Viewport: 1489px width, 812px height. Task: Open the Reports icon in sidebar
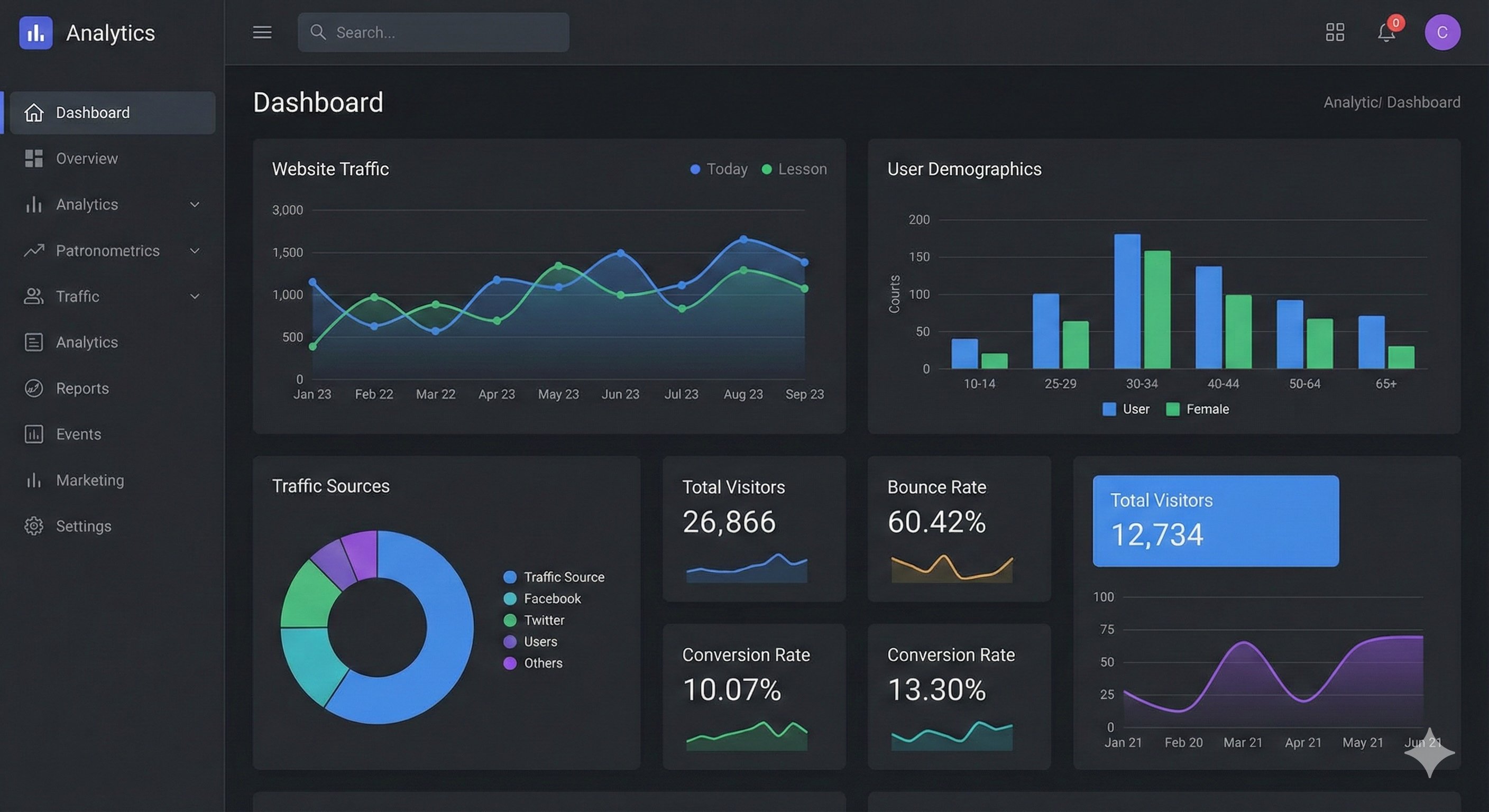[34, 388]
